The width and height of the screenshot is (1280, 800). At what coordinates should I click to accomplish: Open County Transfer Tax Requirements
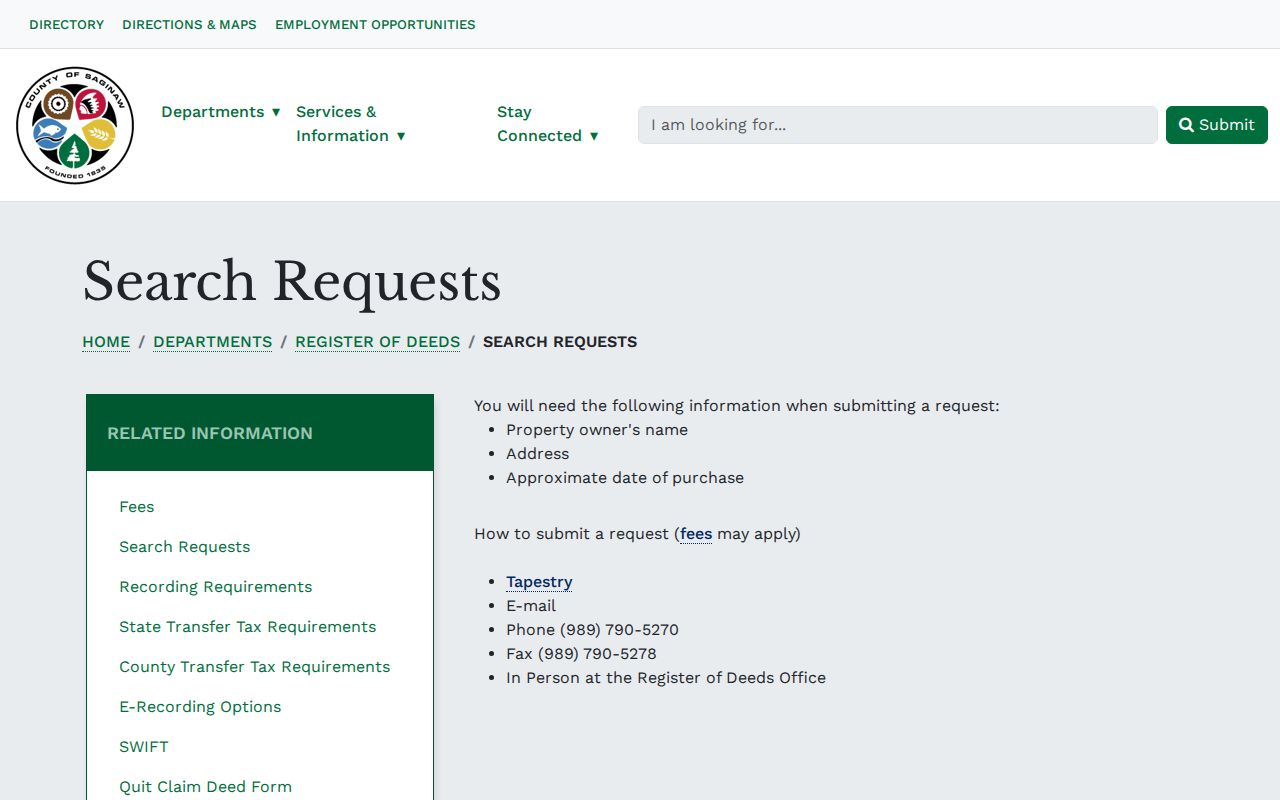[x=255, y=667]
